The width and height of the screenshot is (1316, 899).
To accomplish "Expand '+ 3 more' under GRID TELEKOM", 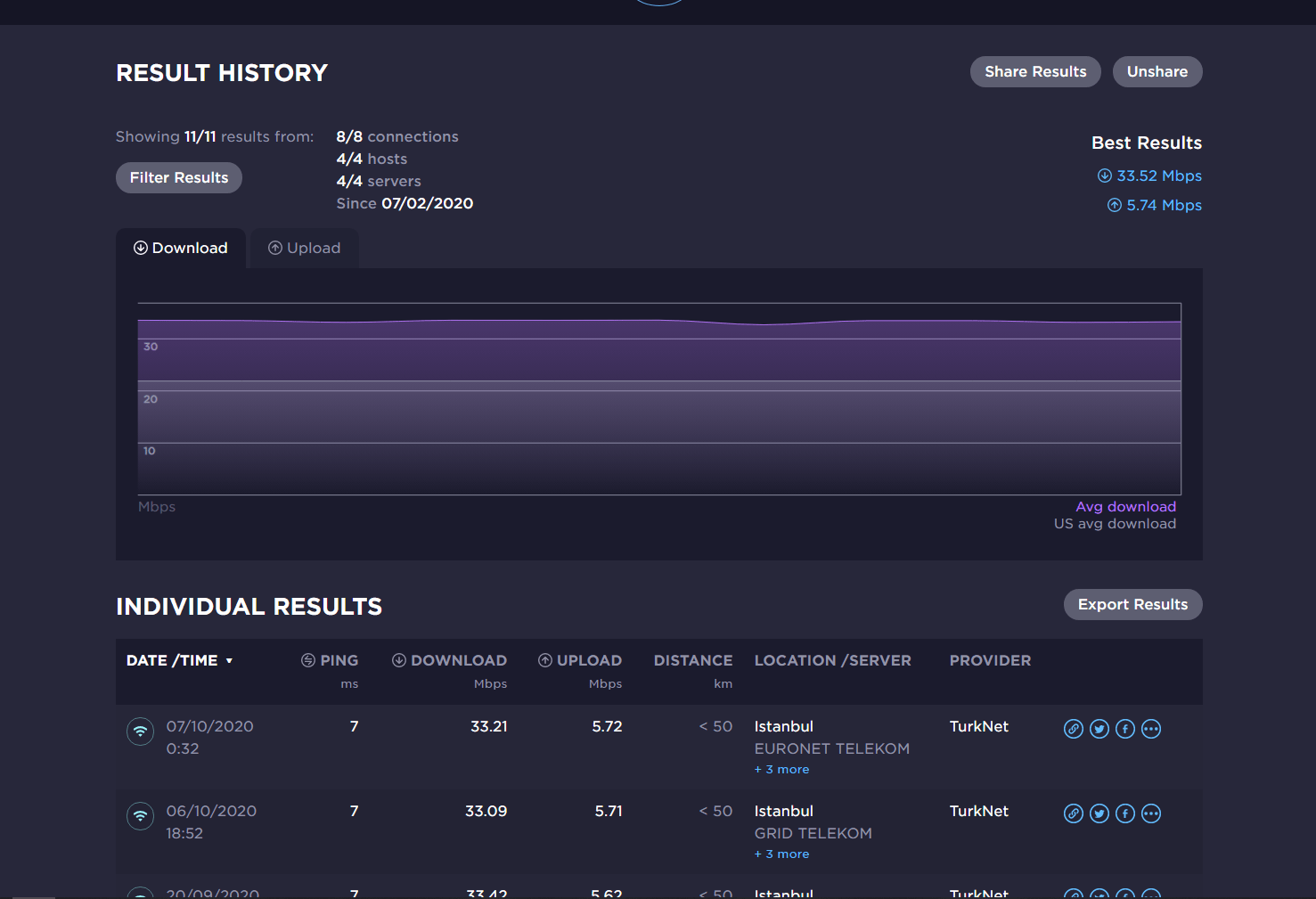I will click(x=782, y=854).
